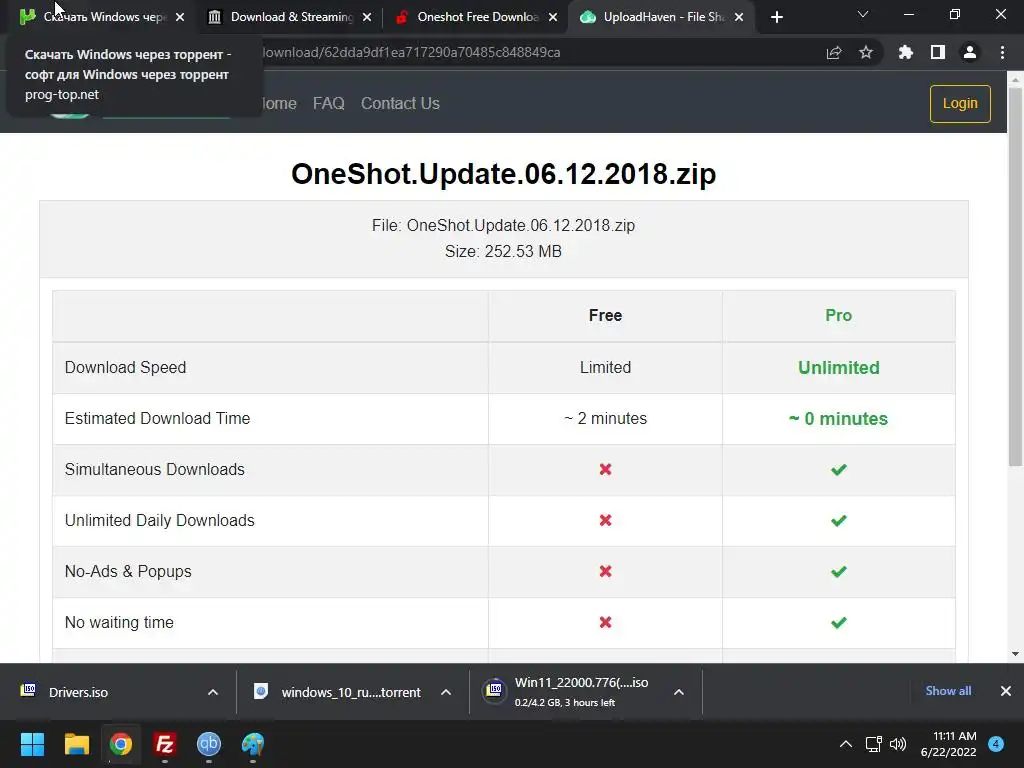Click the Unlimited download speed text
1024x768 pixels.
pyautogui.click(x=839, y=368)
